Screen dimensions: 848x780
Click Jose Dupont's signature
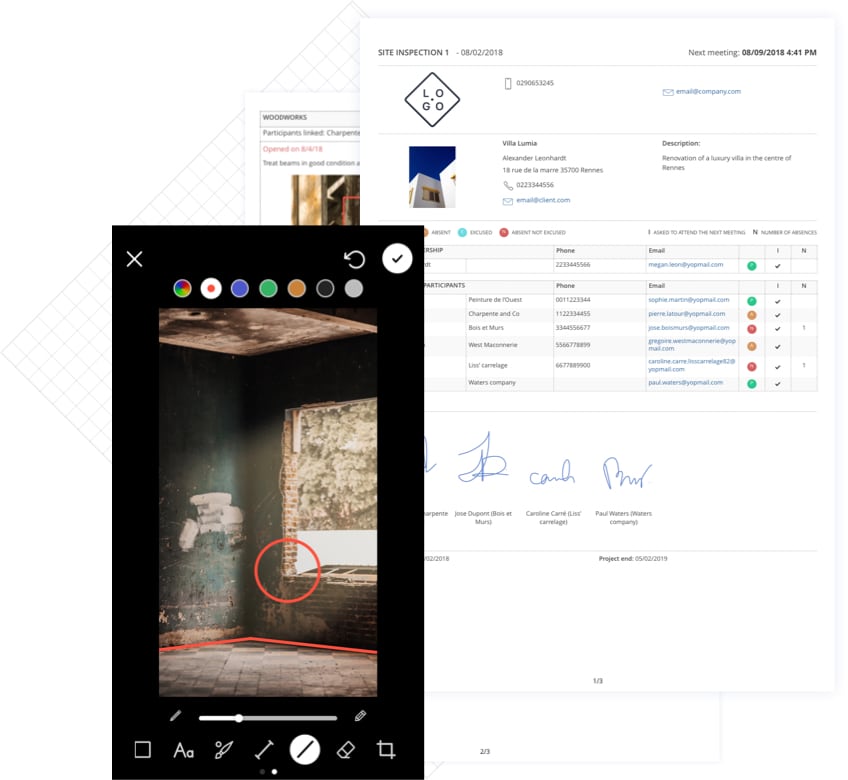point(482,458)
